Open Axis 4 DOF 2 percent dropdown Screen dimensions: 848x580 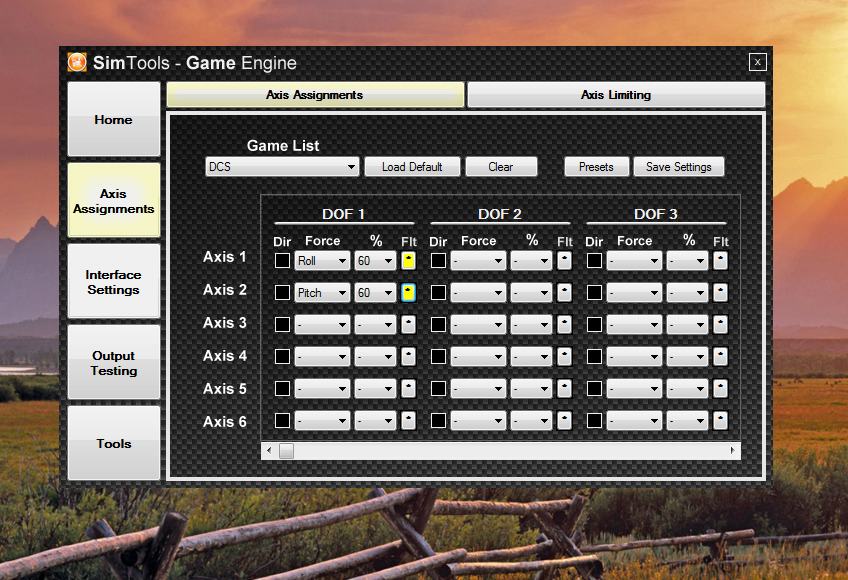[x=531, y=357]
